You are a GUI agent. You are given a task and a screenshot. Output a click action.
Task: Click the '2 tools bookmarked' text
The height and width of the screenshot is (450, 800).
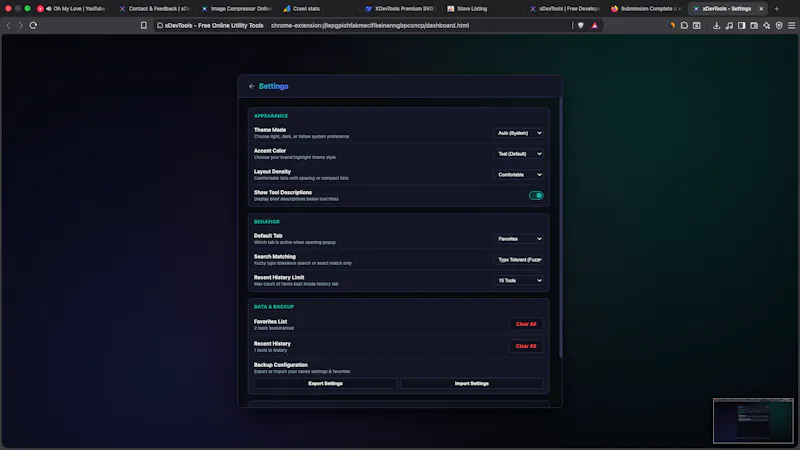(274, 328)
